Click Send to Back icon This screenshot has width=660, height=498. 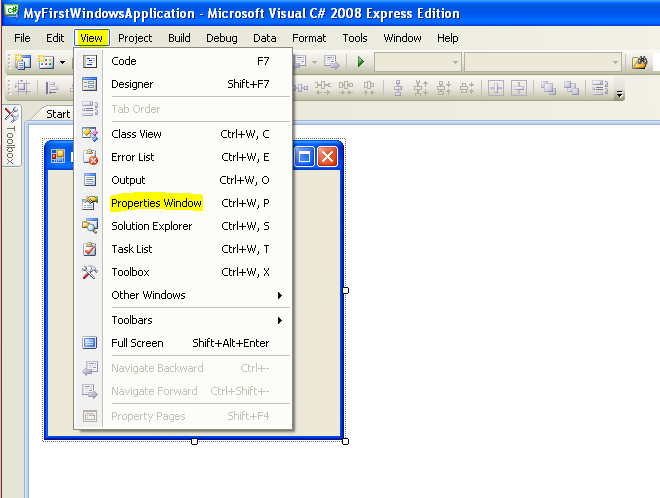571,88
